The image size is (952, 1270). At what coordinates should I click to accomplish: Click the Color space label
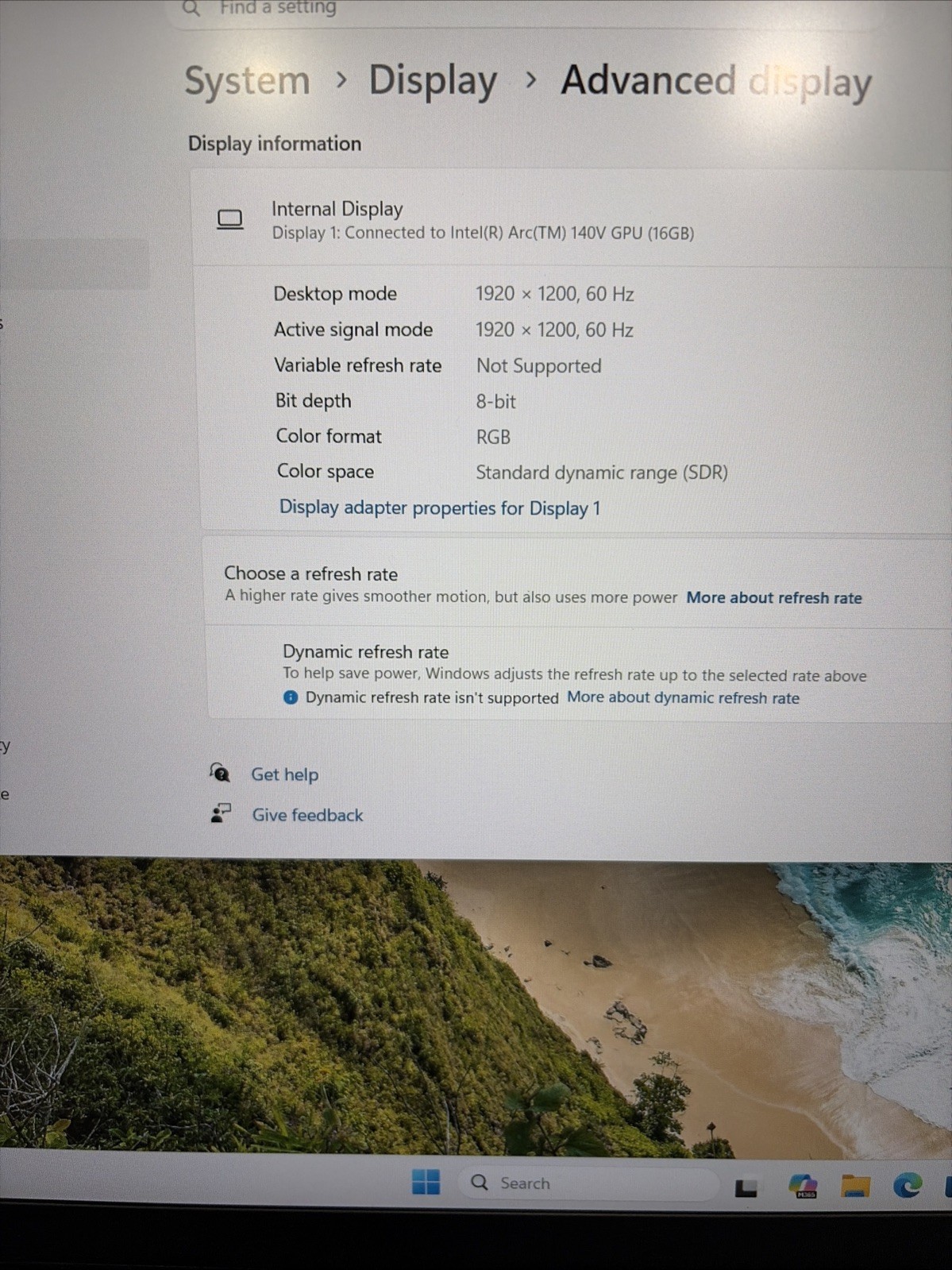point(326,472)
